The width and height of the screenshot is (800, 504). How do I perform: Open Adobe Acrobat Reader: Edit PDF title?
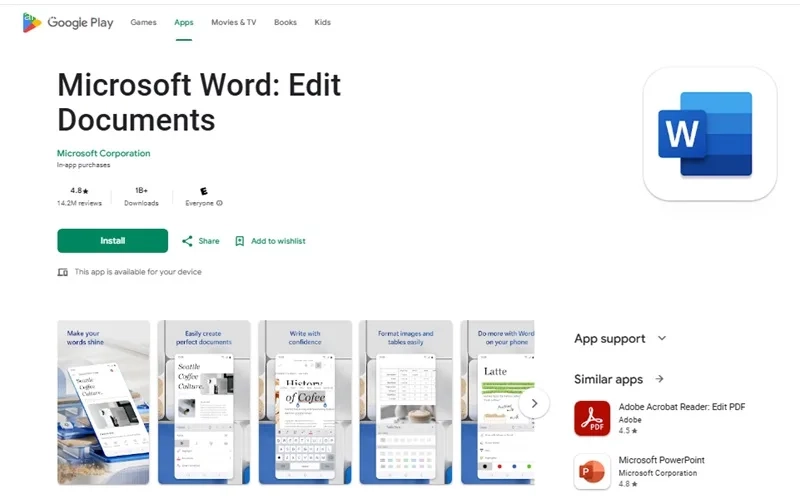click(682, 407)
